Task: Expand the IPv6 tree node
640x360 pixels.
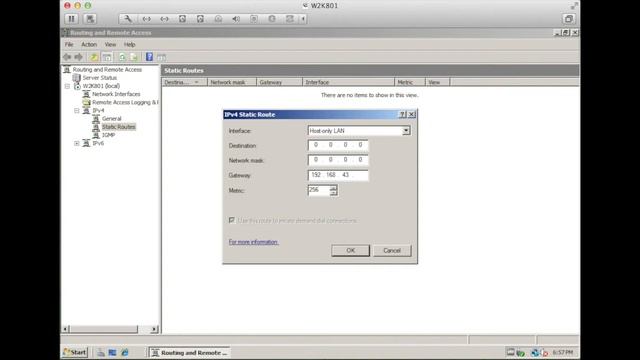Action: pyautogui.click(x=77, y=143)
